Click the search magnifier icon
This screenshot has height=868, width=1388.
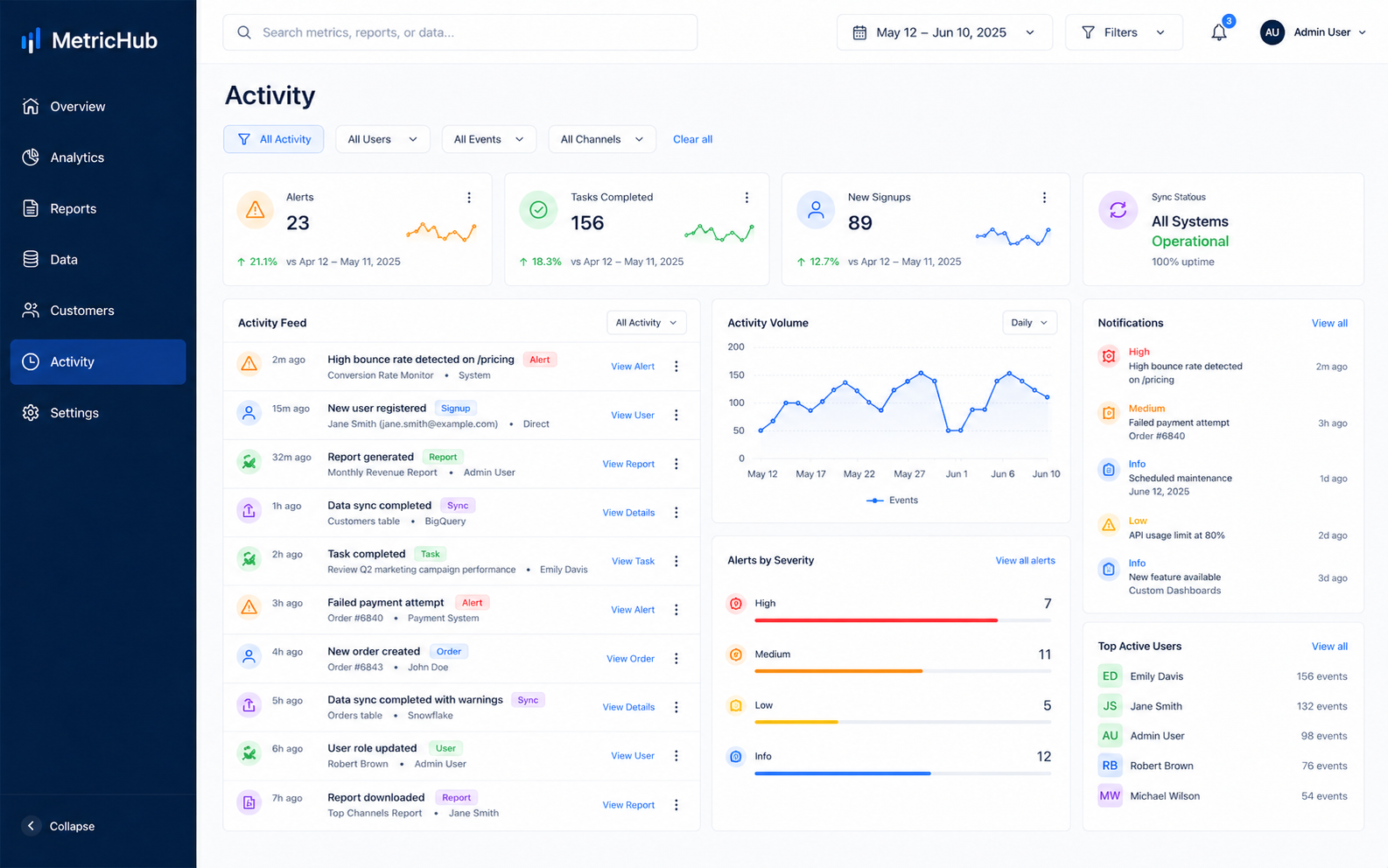coord(244,32)
